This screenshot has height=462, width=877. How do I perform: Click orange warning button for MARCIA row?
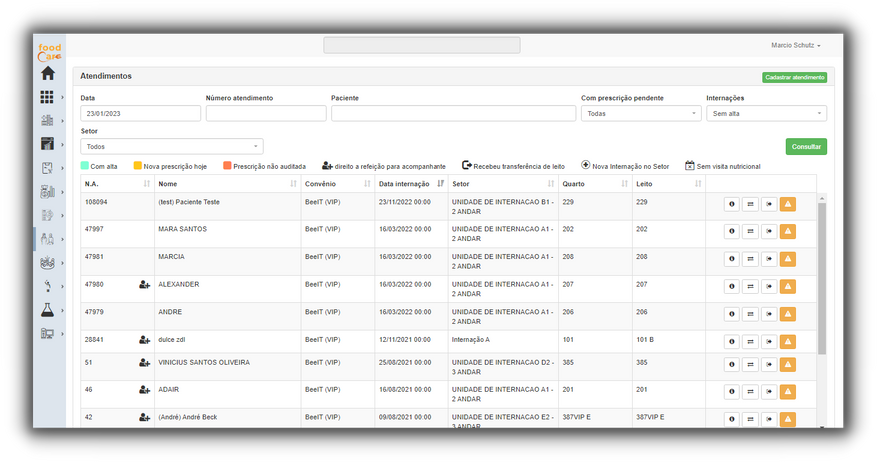click(787, 259)
